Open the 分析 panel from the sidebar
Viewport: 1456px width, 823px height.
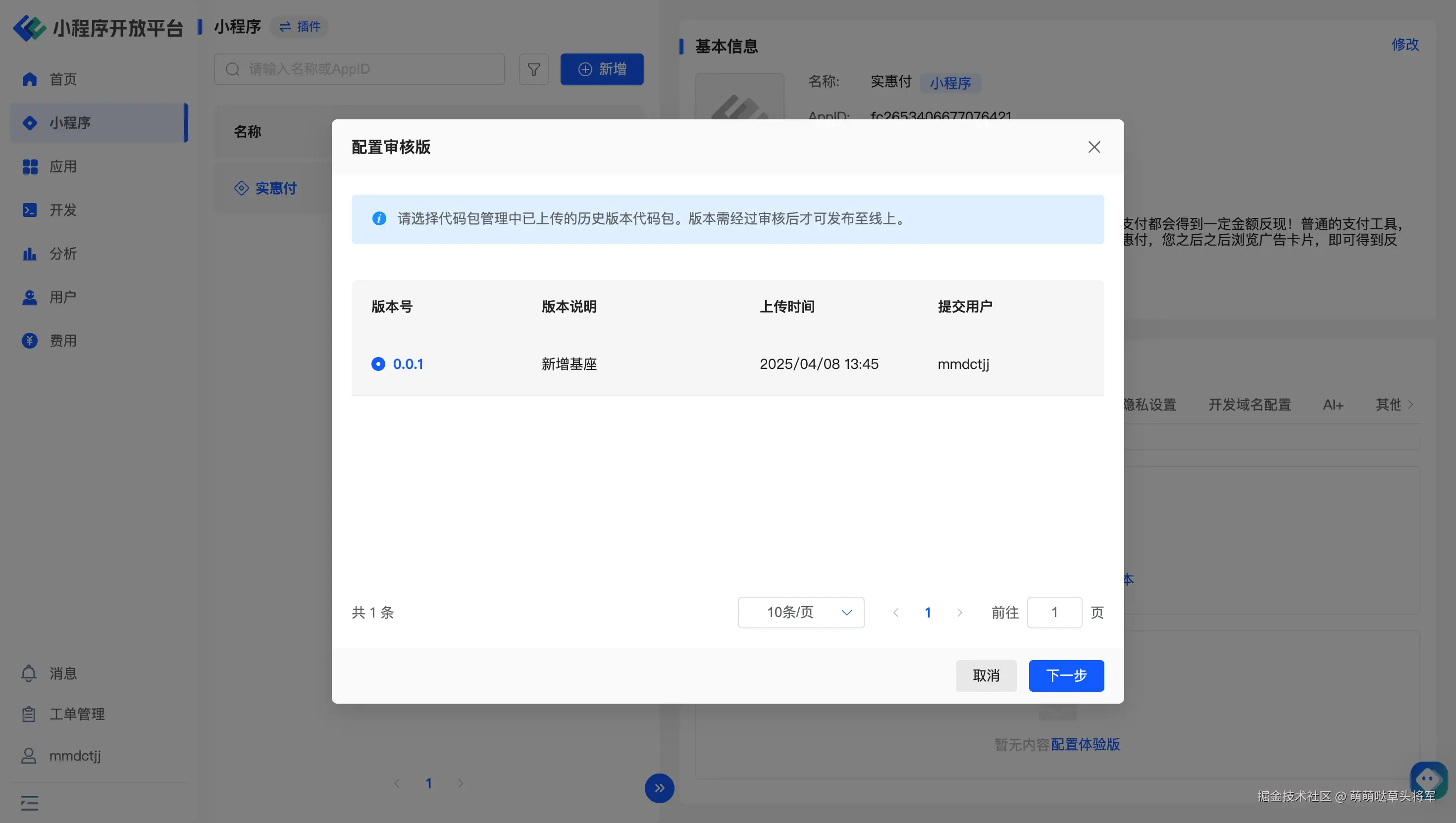(x=29, y=254)
